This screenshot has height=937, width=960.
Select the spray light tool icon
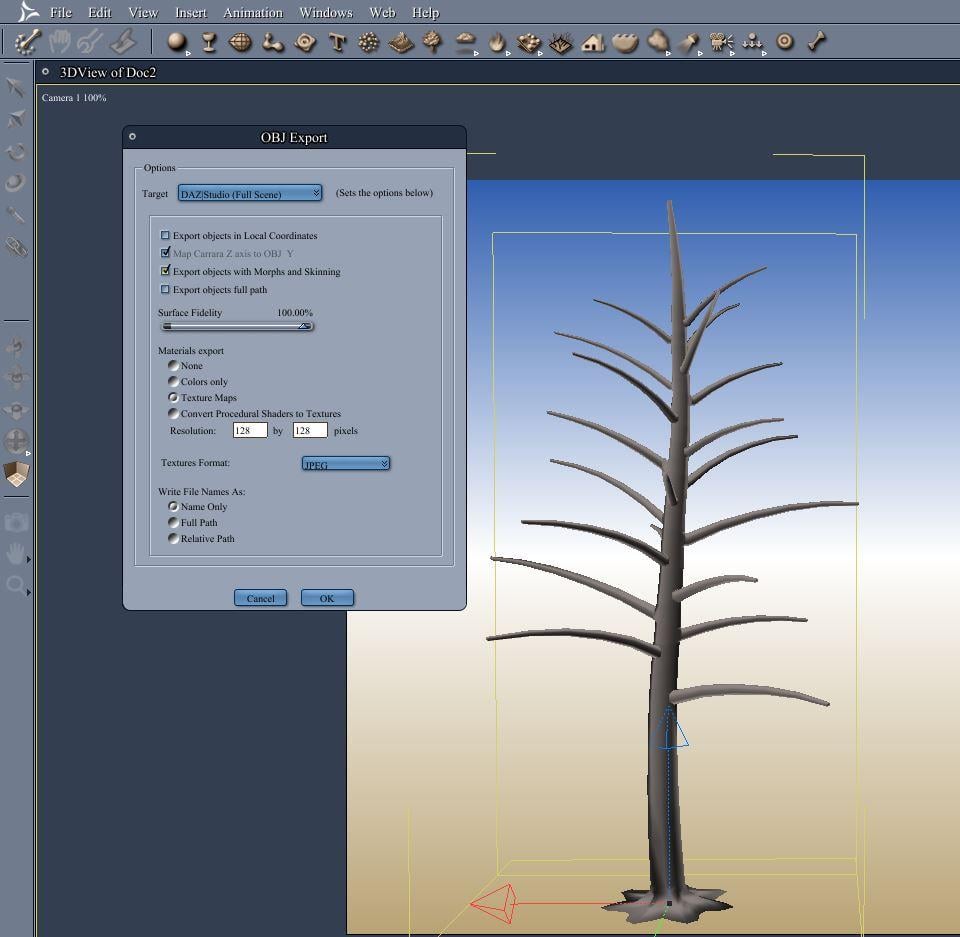tap(688, 42)
